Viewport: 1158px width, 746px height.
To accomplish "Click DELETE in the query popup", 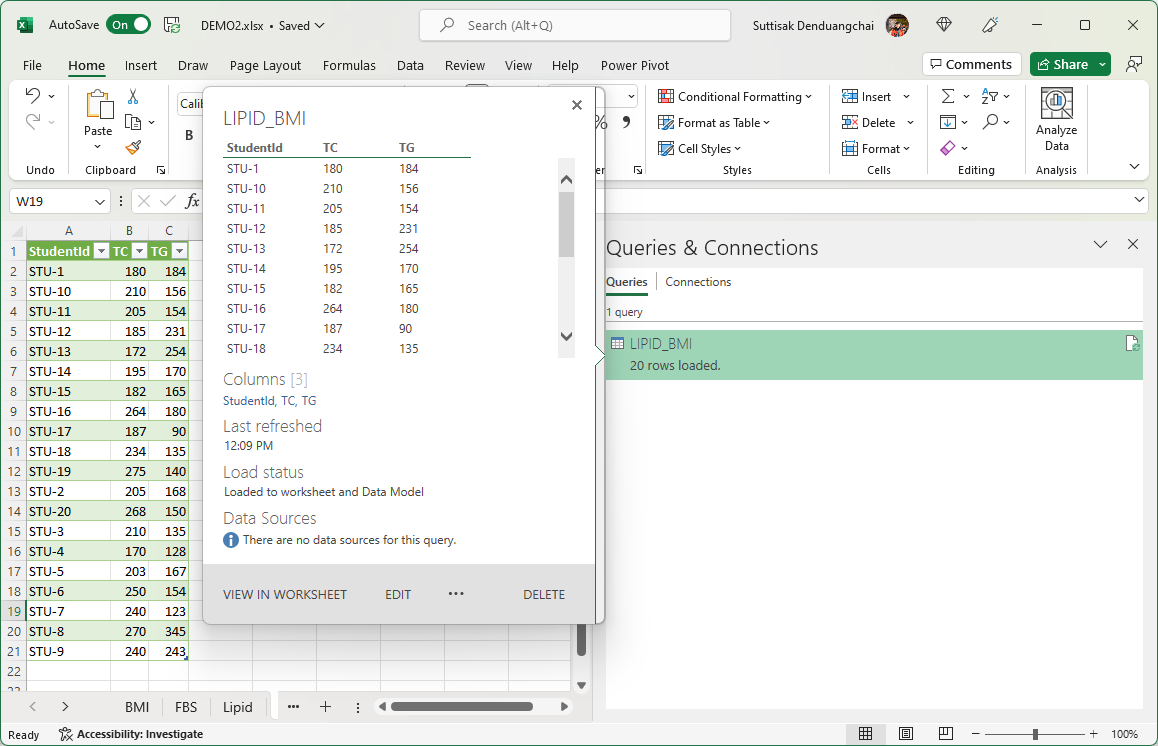I will (x=544, y=595).
